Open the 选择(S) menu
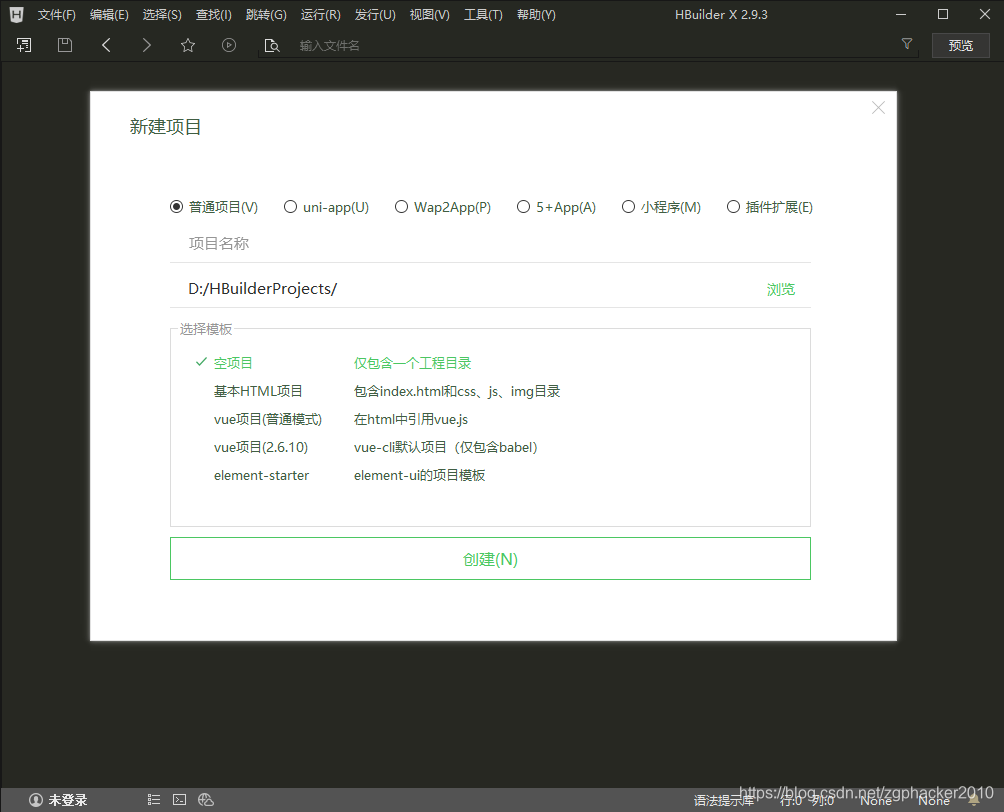 coord(162,15)
